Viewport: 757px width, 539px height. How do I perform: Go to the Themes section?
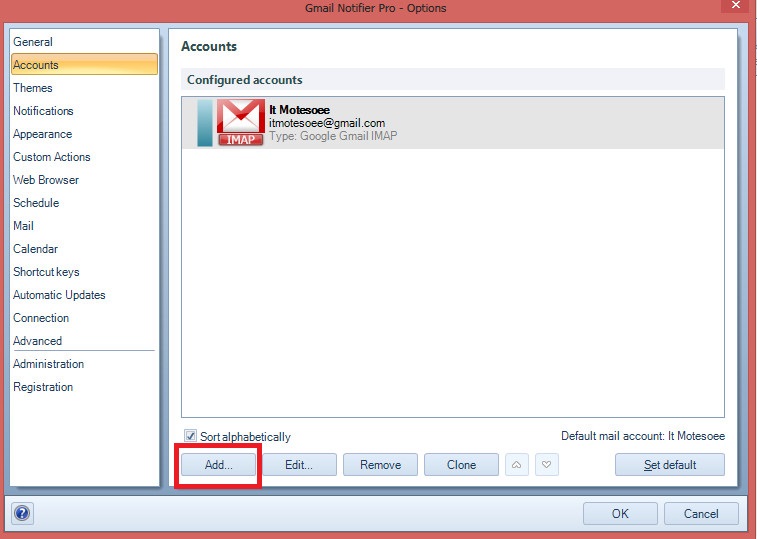[33, 88]
